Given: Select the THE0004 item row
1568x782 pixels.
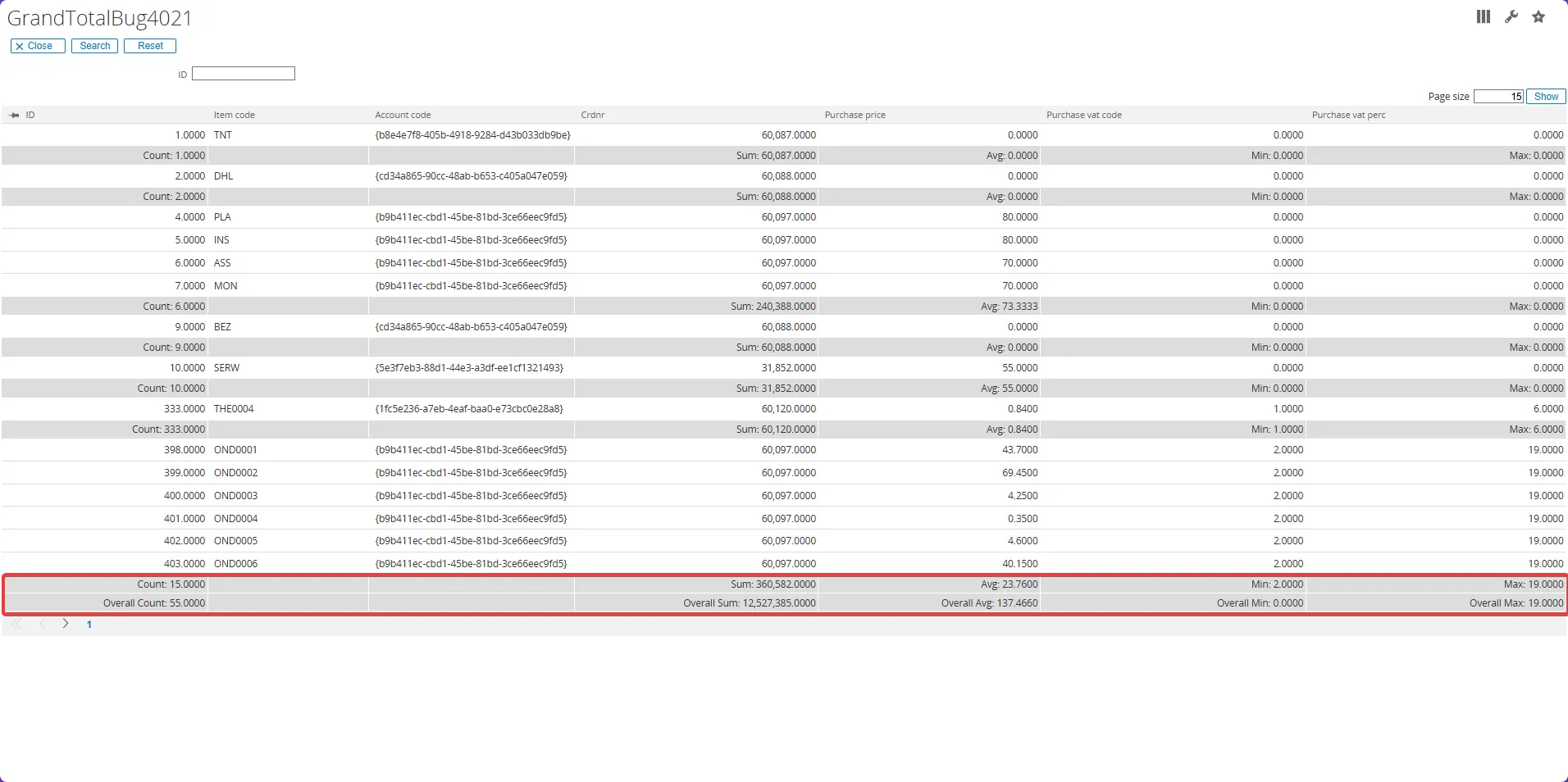Looking at the screenshot, I should (234, 409).
